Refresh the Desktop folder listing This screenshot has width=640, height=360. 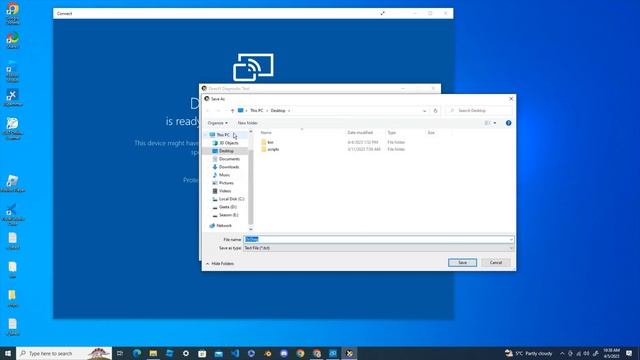(436, 111)
